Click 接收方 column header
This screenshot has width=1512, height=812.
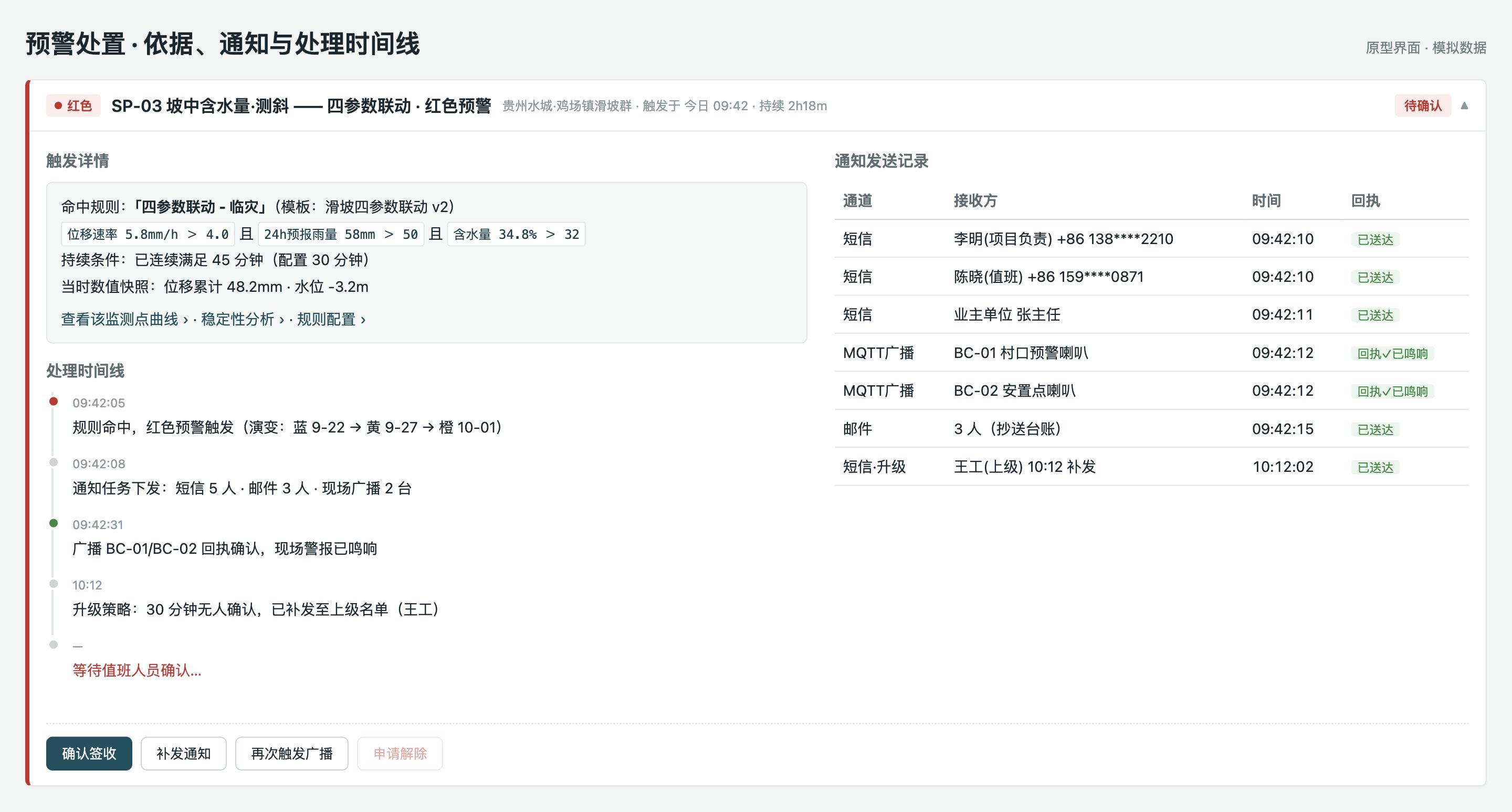click(x=975, y=201)
